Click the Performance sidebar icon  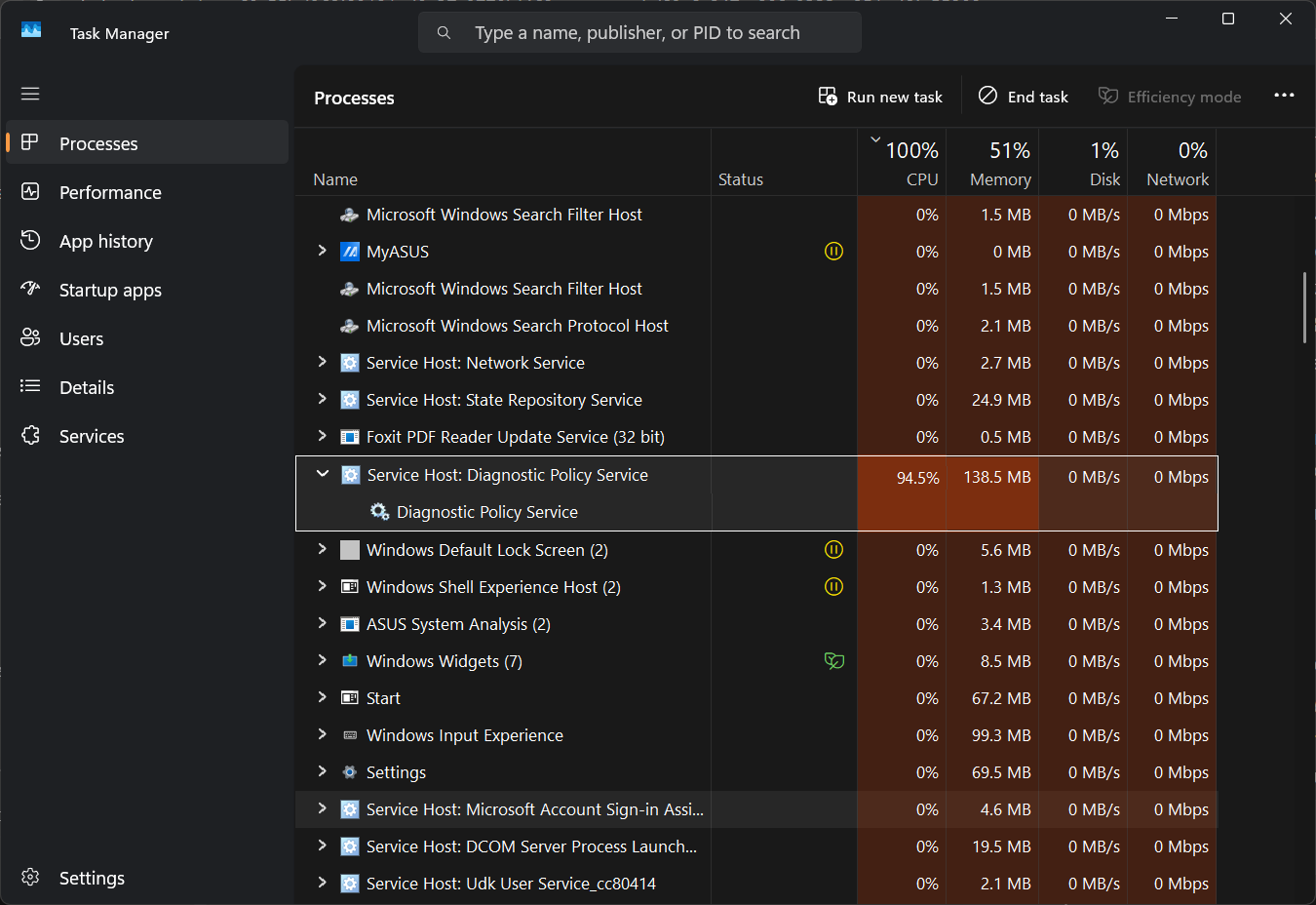click(30, 192)
